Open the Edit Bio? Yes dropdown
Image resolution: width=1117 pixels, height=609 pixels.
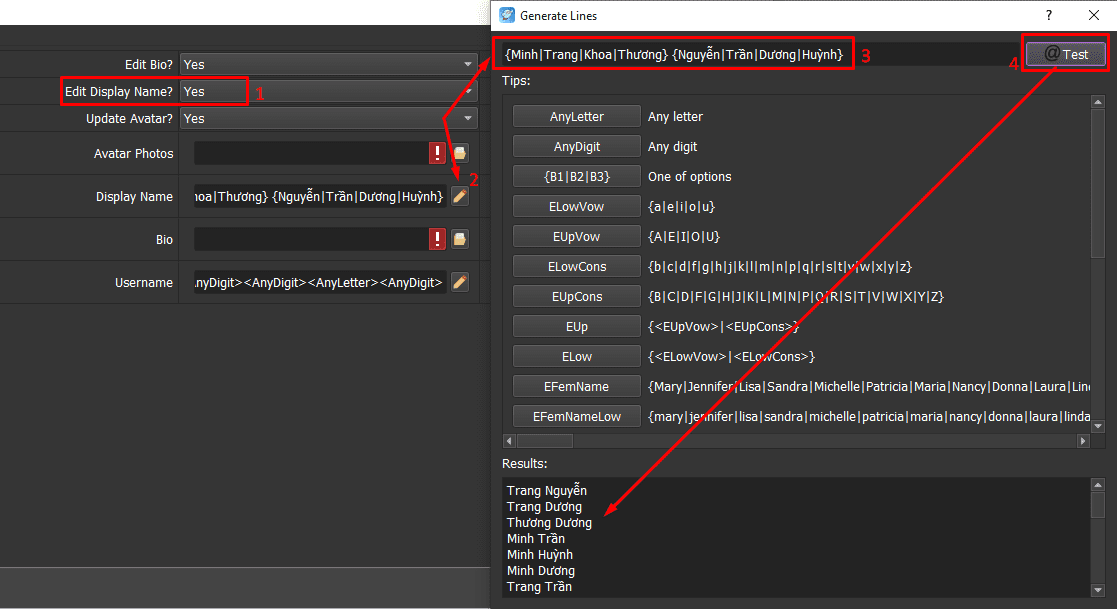pyautogui.click(x=466, y=64)
